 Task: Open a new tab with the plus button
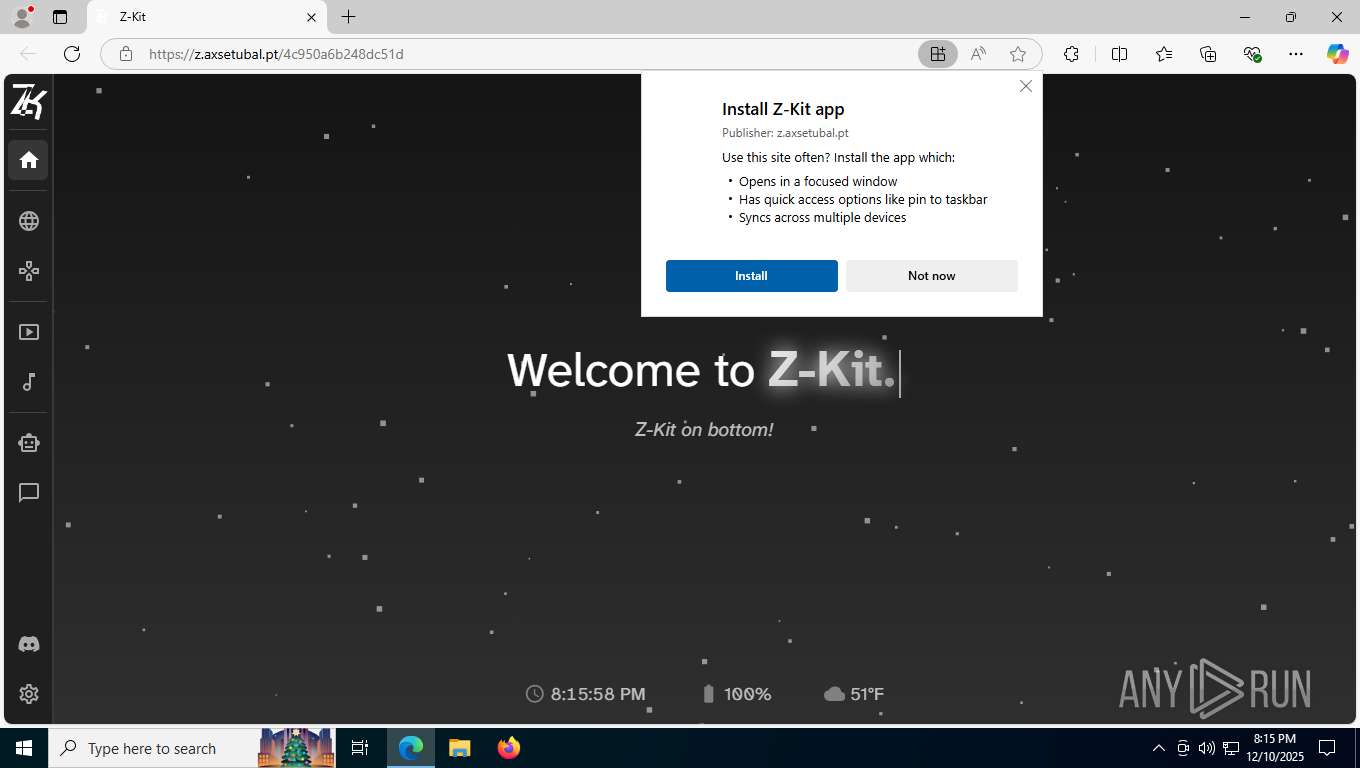pos(348,17)
